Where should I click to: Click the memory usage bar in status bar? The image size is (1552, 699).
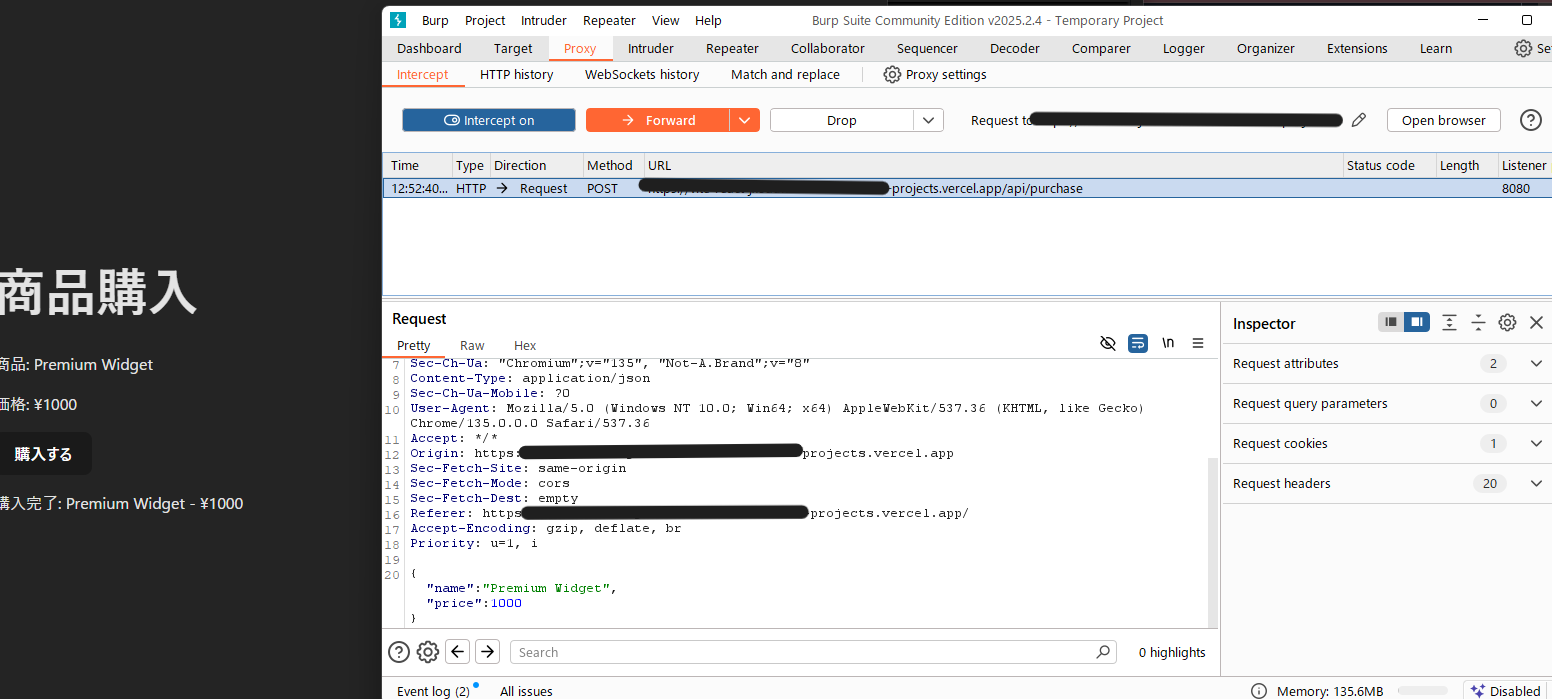coord(1421,691)
